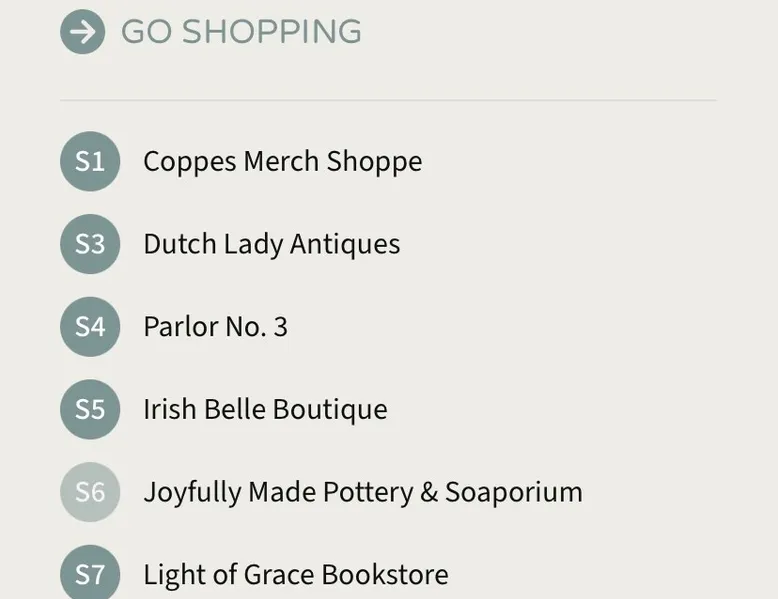The width and height of the screenshot is (778, 599).
Task: Select the faded S6 circle badge
Action: point(90,492)
